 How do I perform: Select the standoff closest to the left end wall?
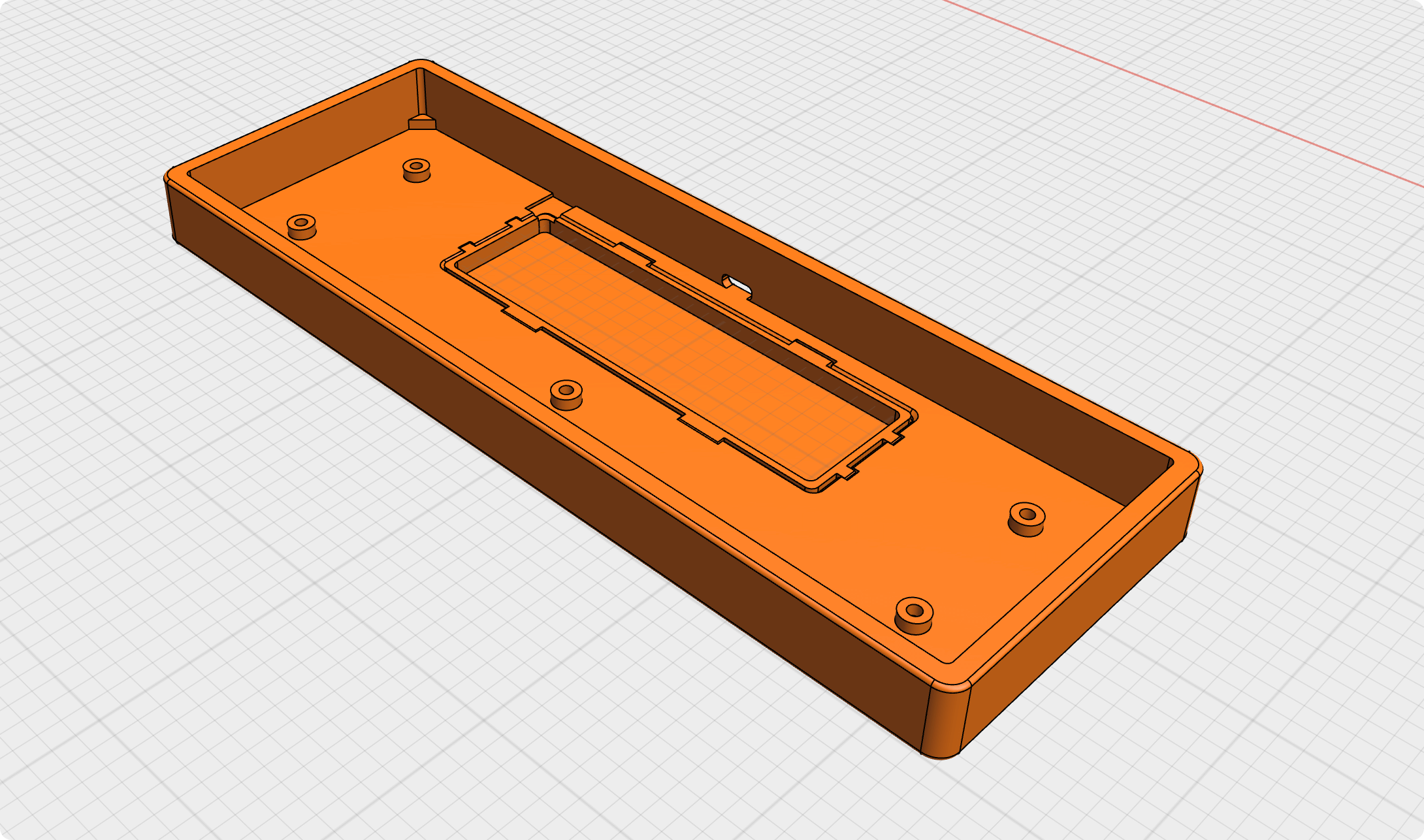tap(301, 226)
